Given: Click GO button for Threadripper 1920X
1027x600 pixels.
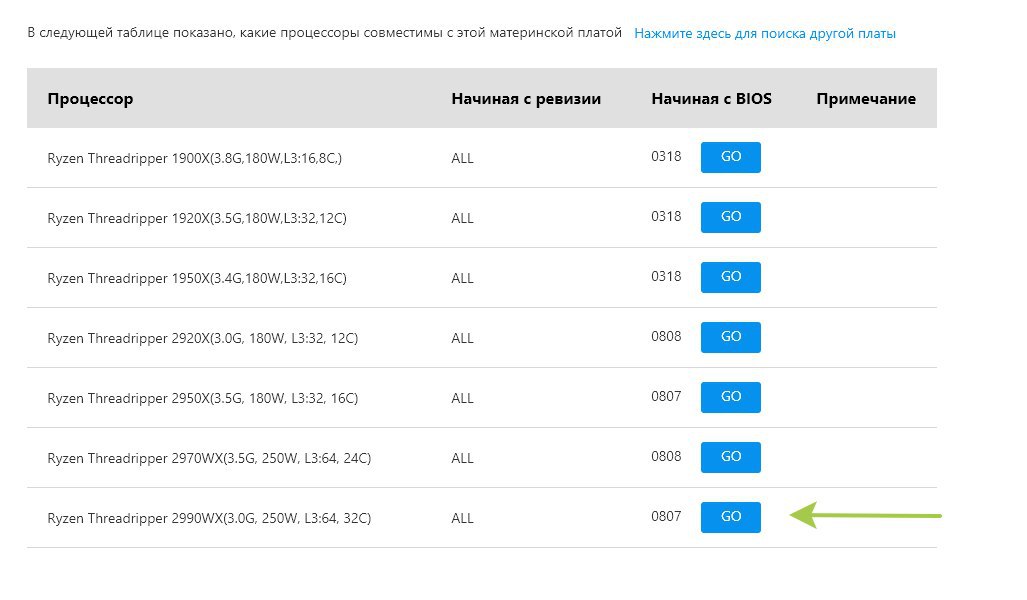Looking at the screenshot, I should pos(730,217).
